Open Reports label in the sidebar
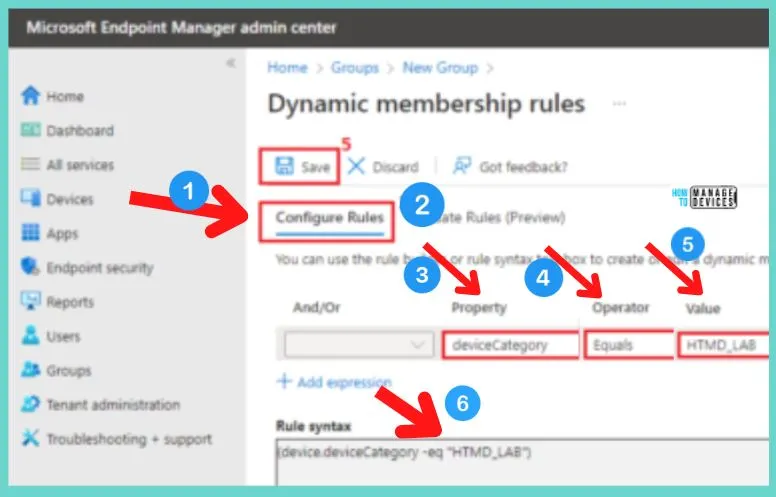 (x=70, y=302)
